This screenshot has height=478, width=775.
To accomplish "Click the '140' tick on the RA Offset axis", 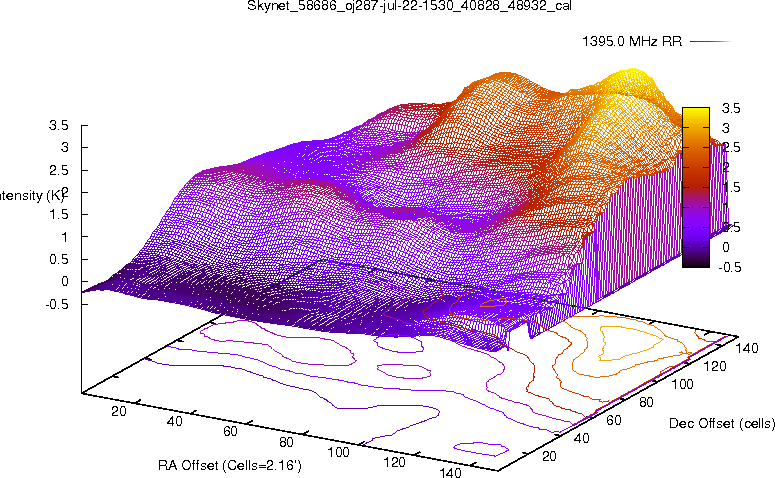I will pyautogui.click(x=450, y=472).
